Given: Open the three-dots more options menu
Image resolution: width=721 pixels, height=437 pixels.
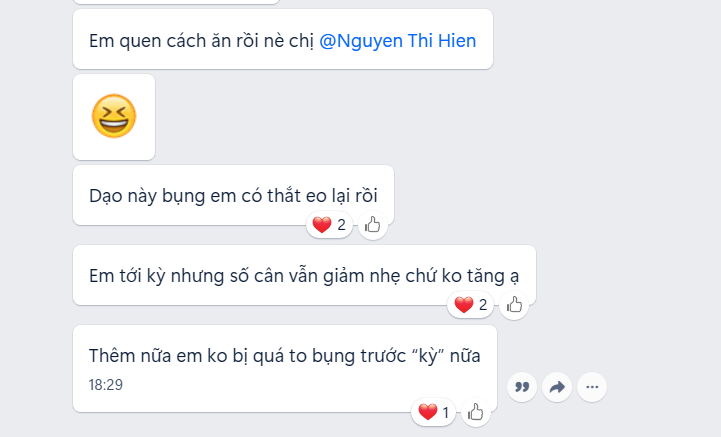Looking at the screenshot, I should (x=592, y=387).
